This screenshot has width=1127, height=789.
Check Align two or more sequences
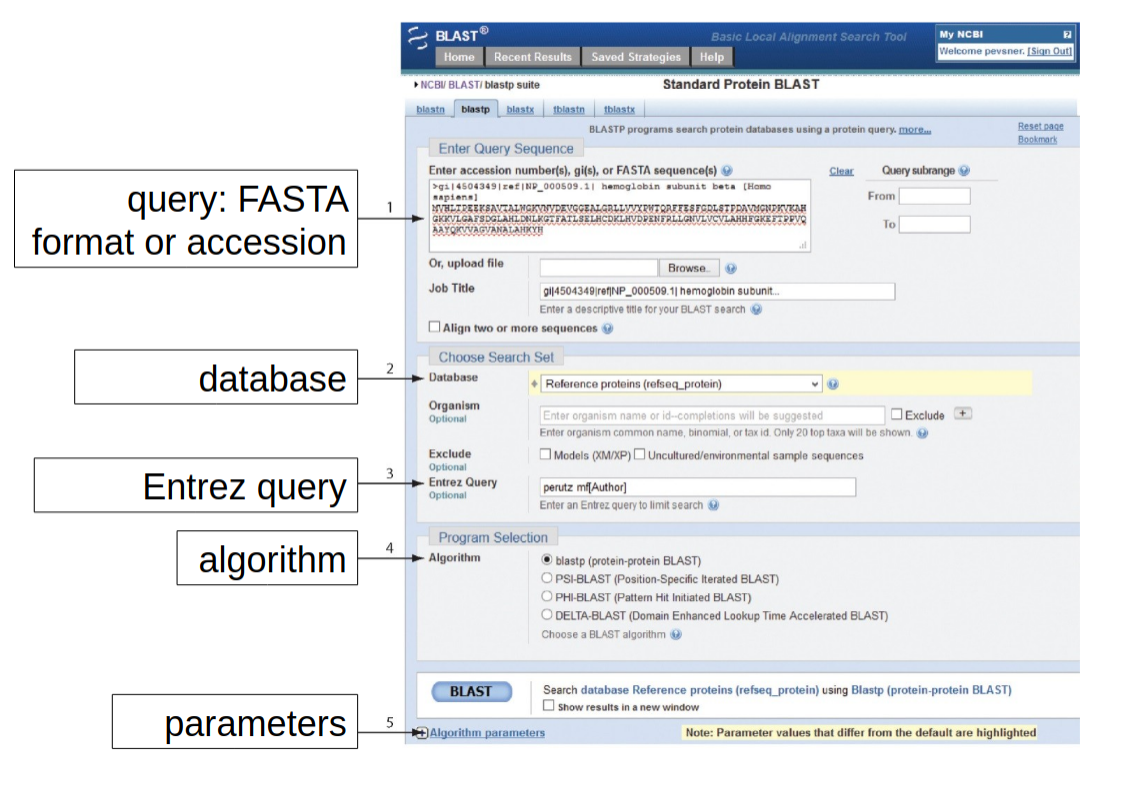434,327
